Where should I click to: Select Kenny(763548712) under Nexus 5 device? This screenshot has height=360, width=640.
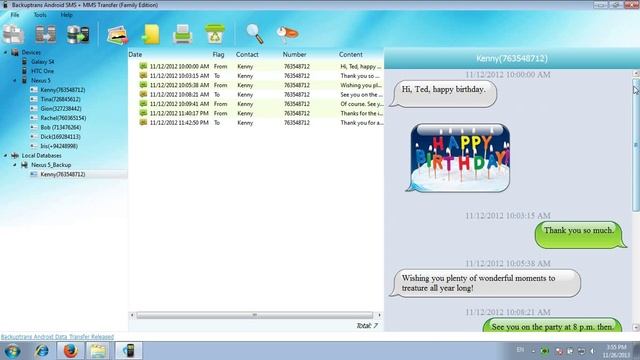point(63,90)
